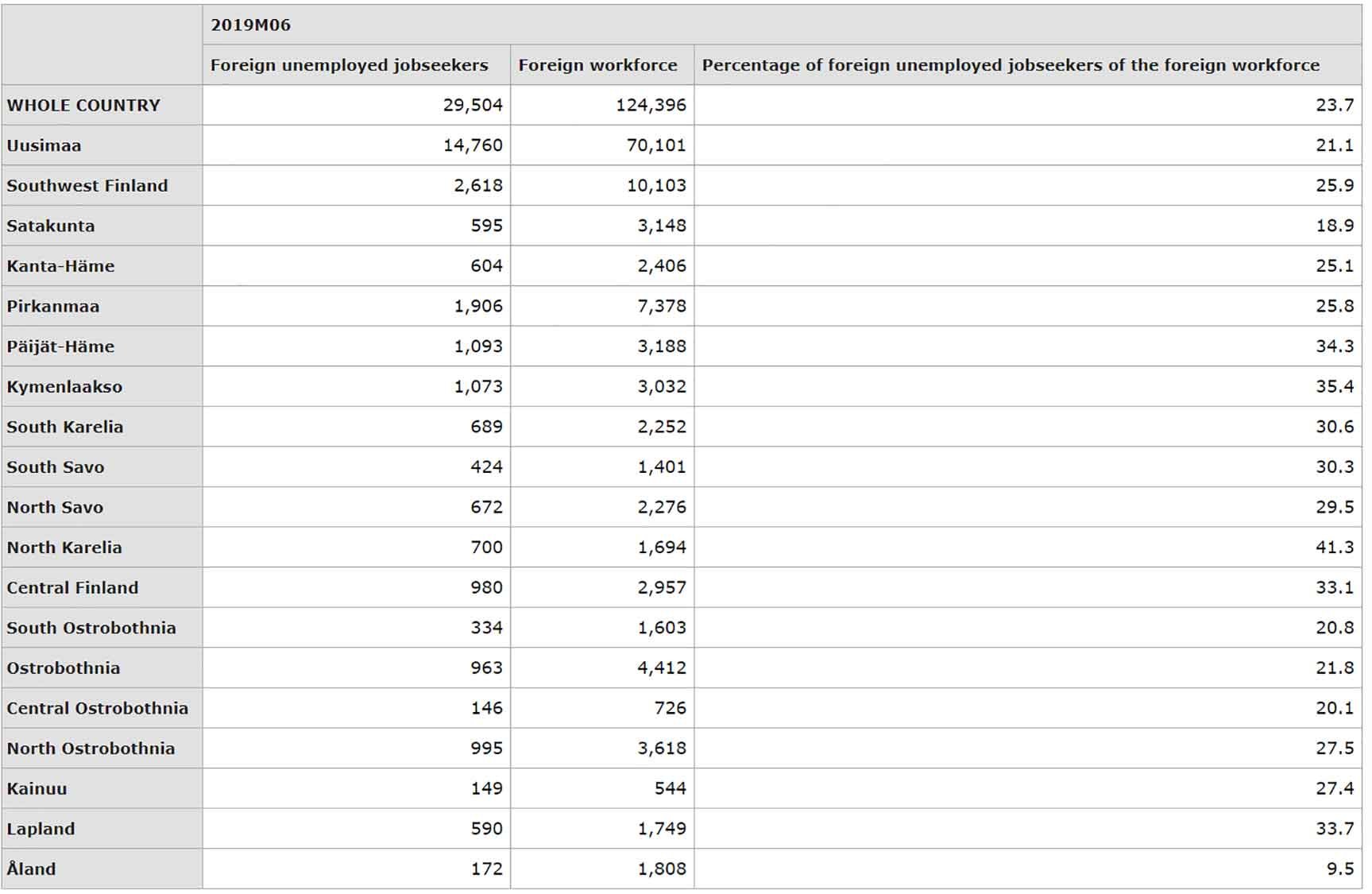Select the Kainuu workforce value 544
The image size is (1372, 894).
pyautogui.click(x=669, y=788)
